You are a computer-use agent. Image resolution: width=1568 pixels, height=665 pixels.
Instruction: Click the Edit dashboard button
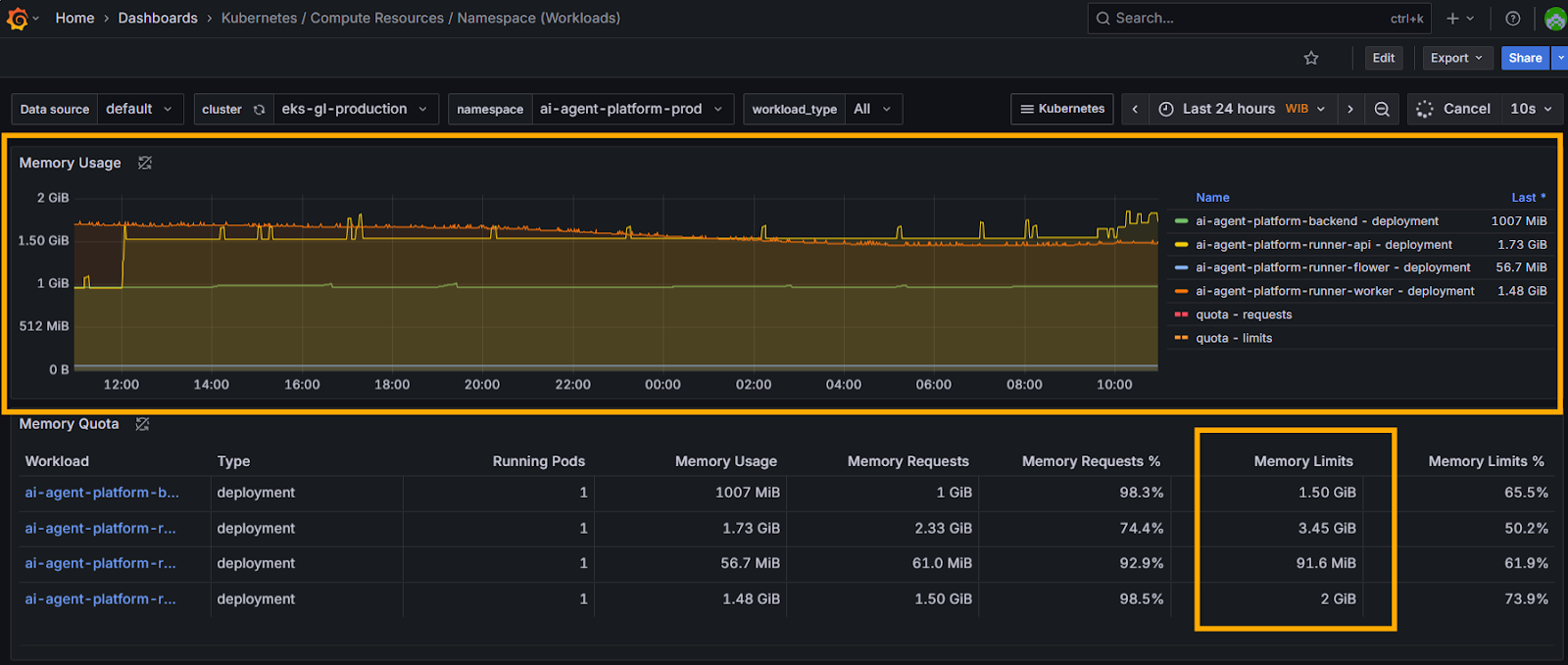click(x=1383, y=58)
